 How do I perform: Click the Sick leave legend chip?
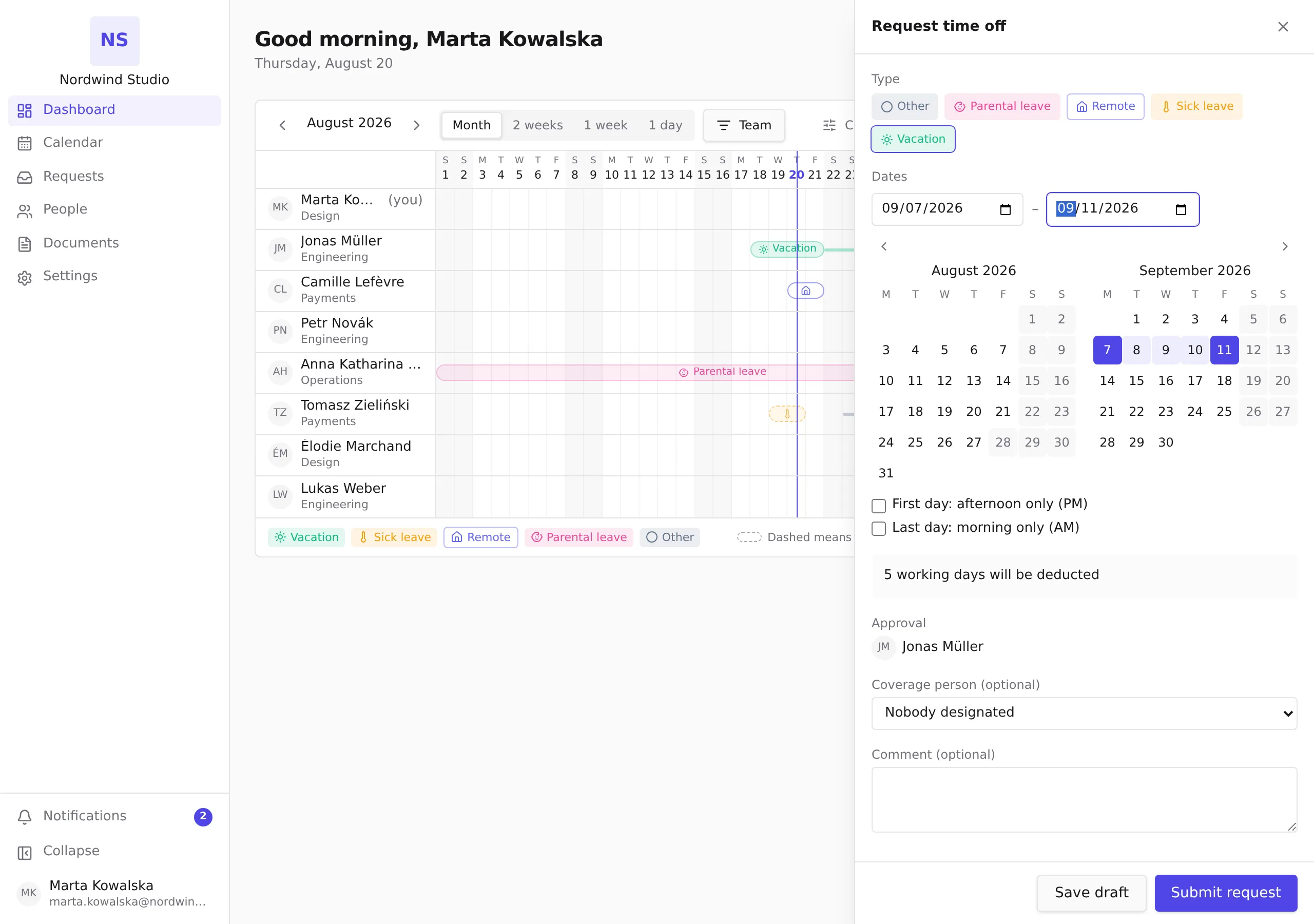pos(394,537)
